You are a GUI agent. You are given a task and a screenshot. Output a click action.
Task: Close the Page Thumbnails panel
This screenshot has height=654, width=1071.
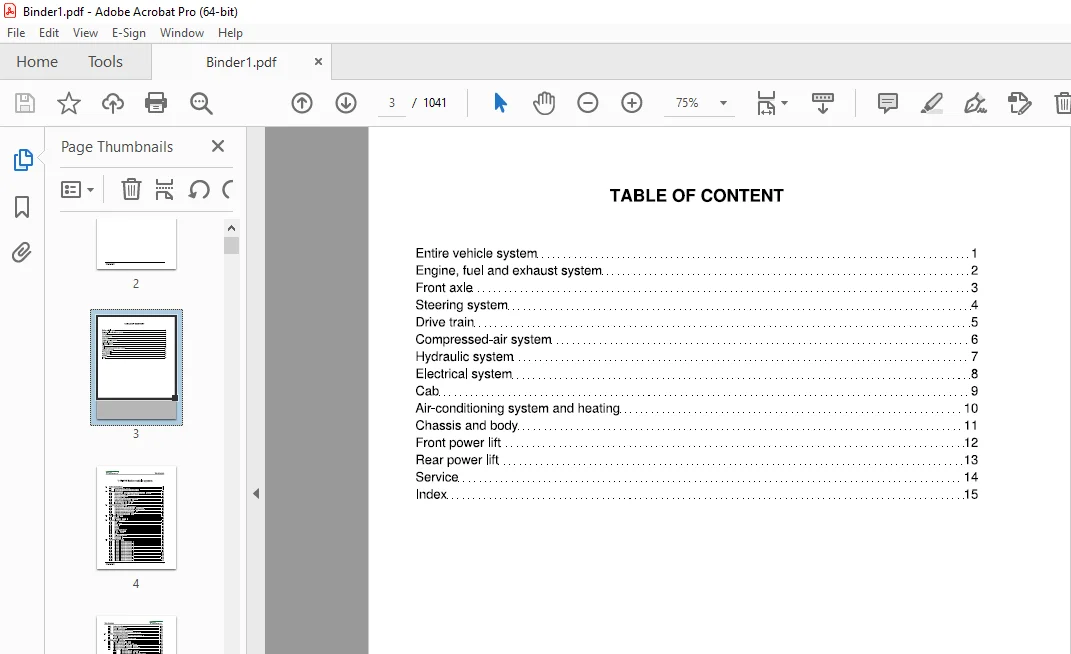click(218, 146)
